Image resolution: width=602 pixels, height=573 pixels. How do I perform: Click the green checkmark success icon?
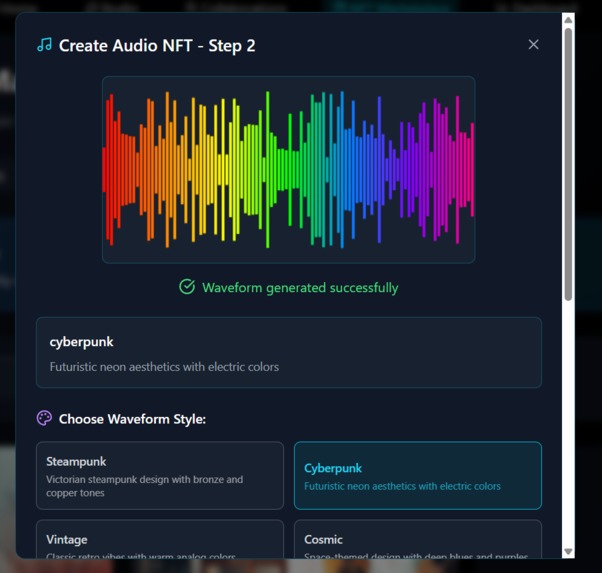(187, 287)
